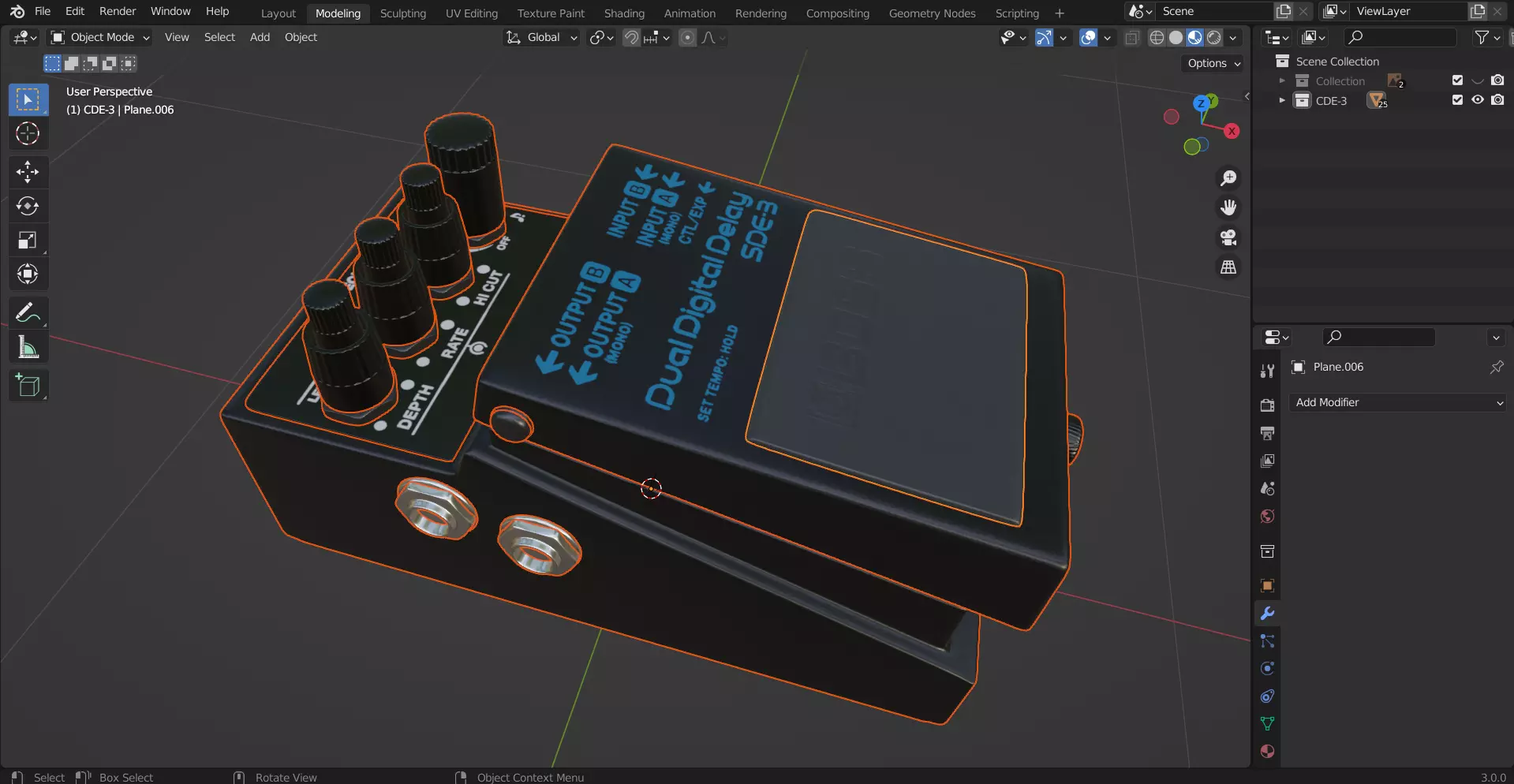Switch to Geometry Nodes workspace tab

click(x=932, y=13)
